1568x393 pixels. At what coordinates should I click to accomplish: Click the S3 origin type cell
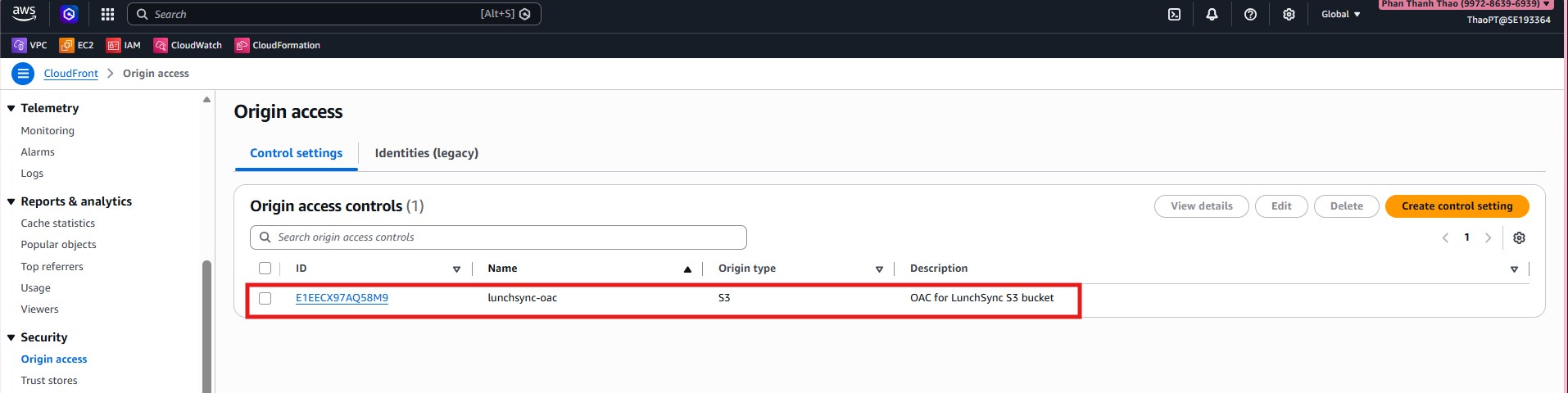[724, 298]
